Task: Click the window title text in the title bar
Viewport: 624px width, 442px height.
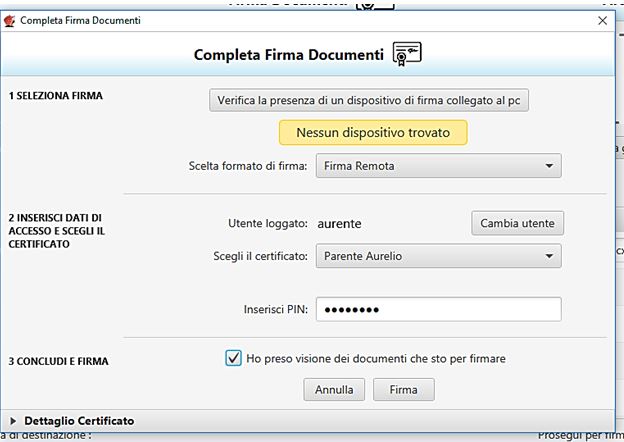Action: [80, 20]
